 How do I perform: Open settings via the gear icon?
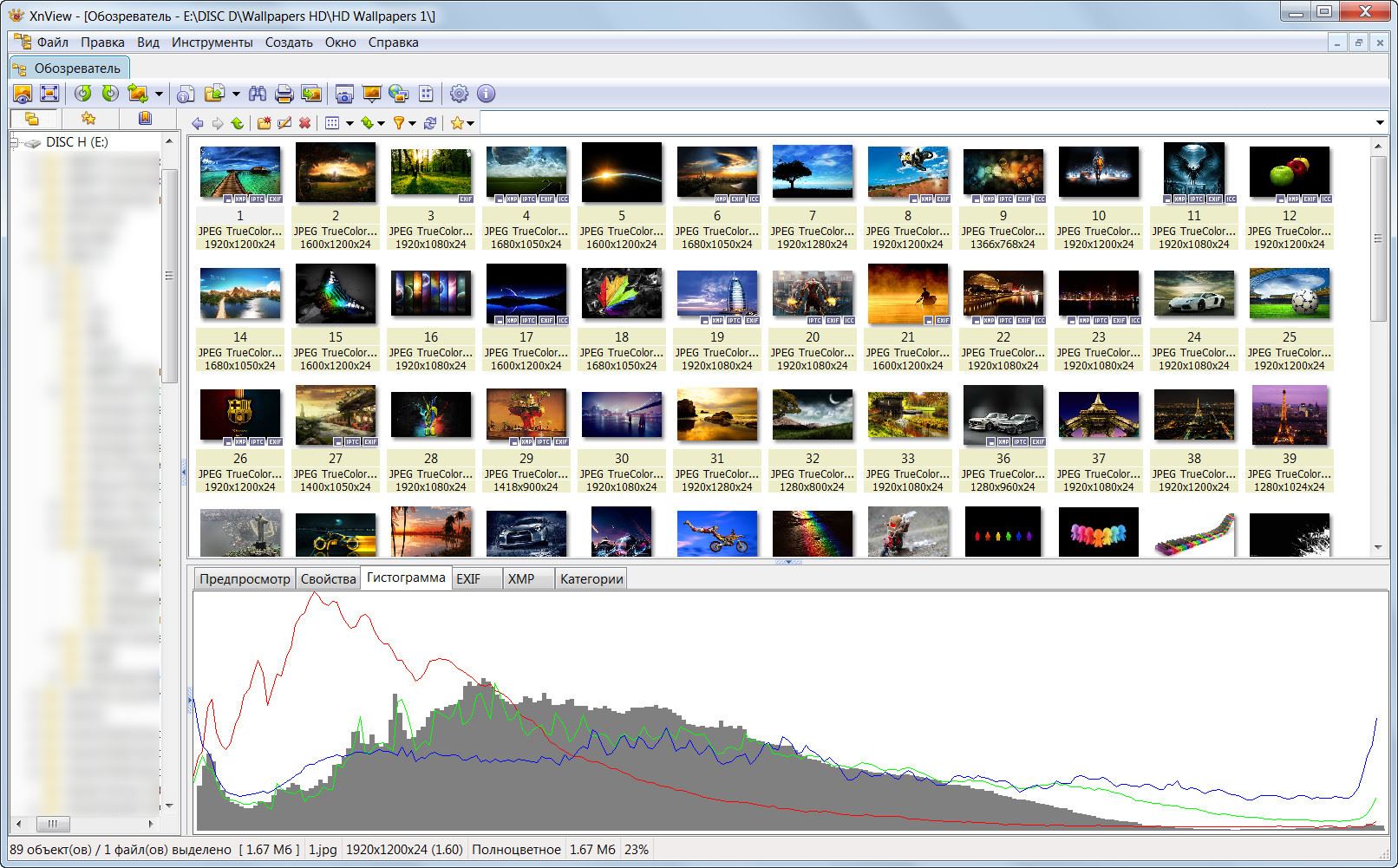(x=459, y=94)
